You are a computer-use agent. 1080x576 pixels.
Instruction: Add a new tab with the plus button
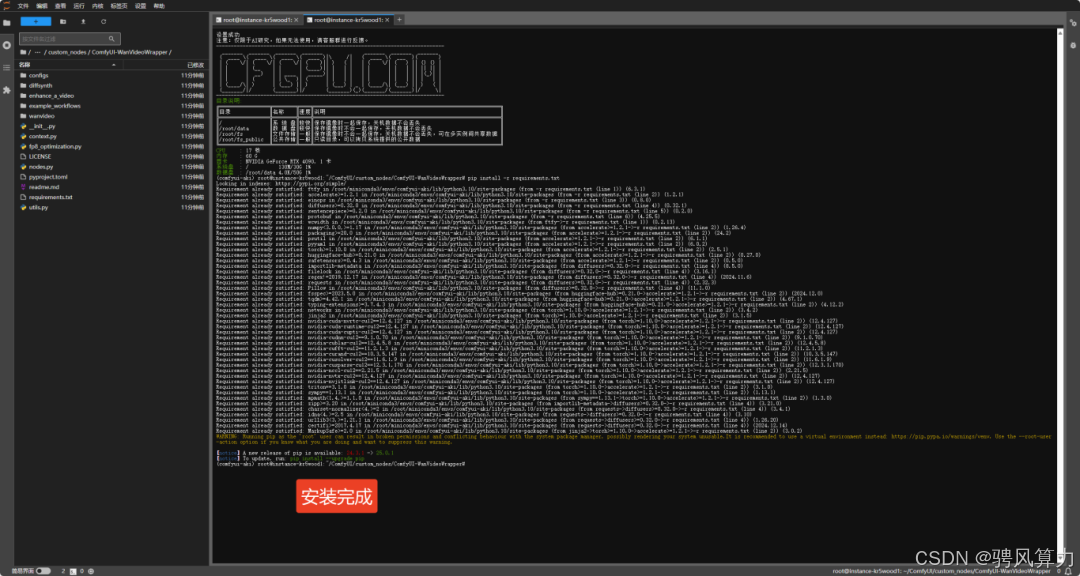(x=399, y=20)
